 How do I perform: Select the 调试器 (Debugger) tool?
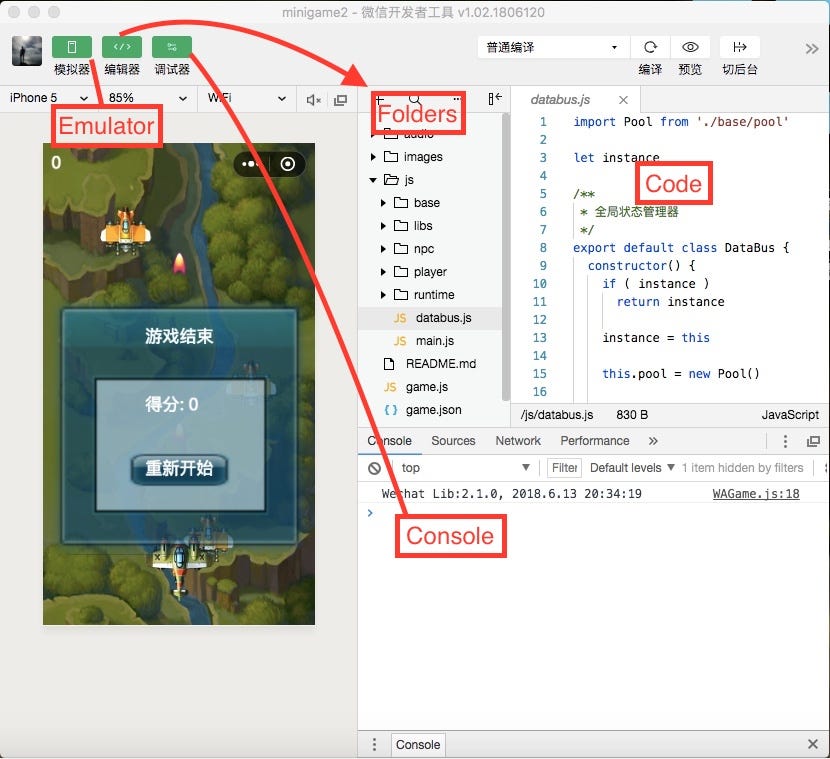coord(170,47)
